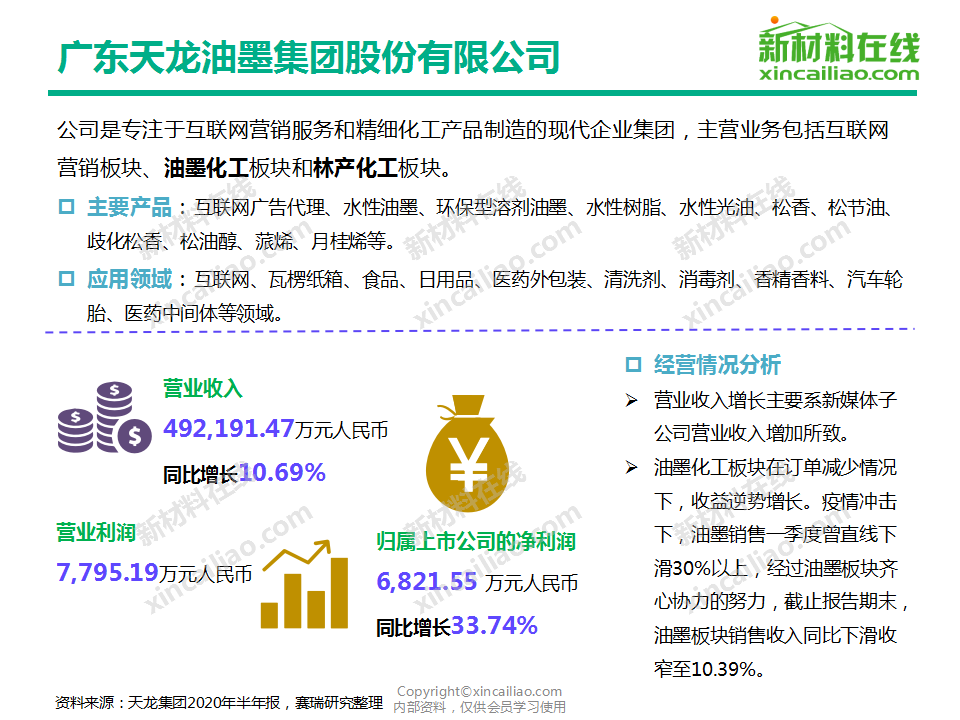Click the growth figure 10.69%
The height and width of the screenshot is (720, 960).
[282, 473]
